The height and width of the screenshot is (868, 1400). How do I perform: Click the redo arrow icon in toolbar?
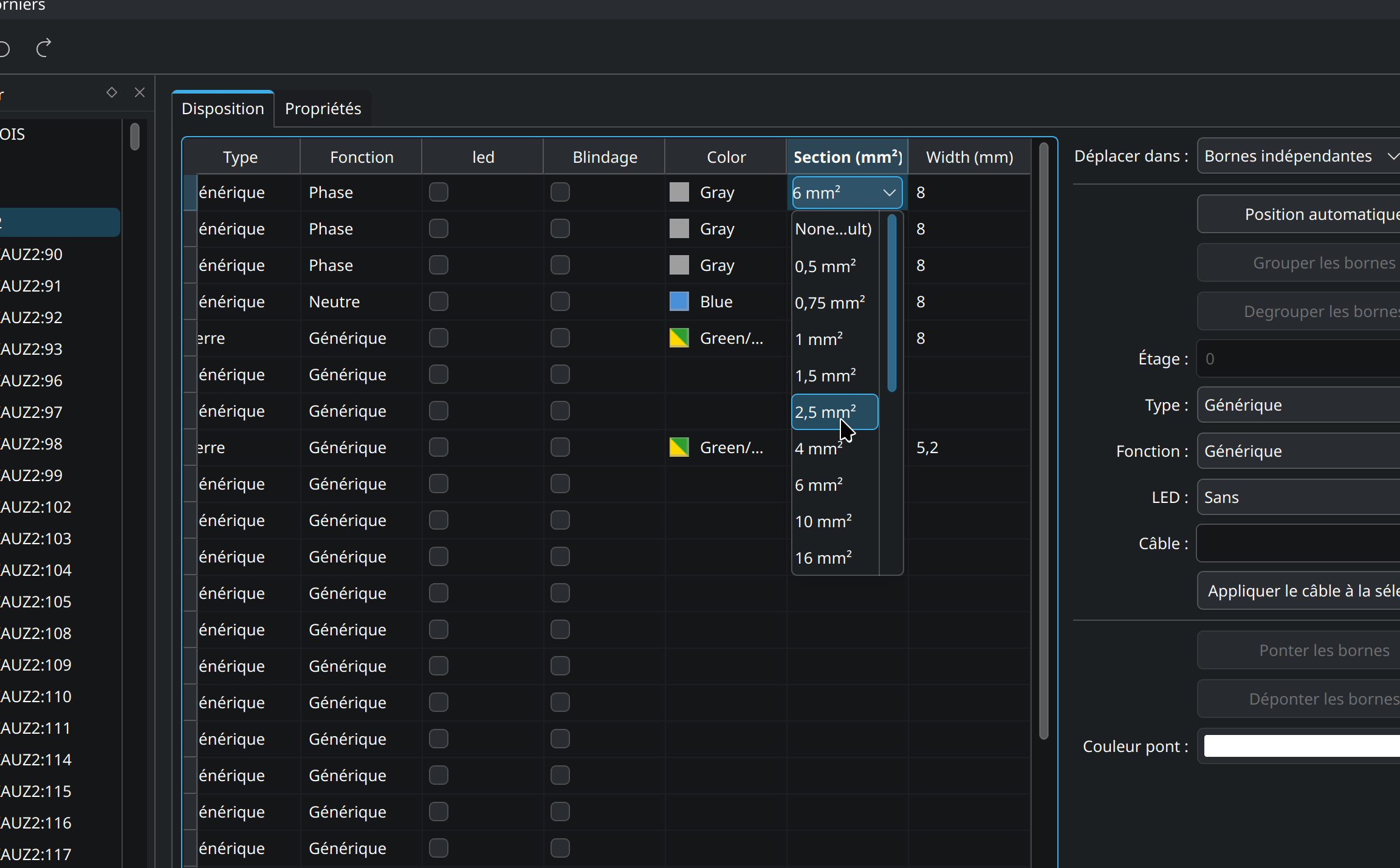pyautogui.click(x=44, y=48)
